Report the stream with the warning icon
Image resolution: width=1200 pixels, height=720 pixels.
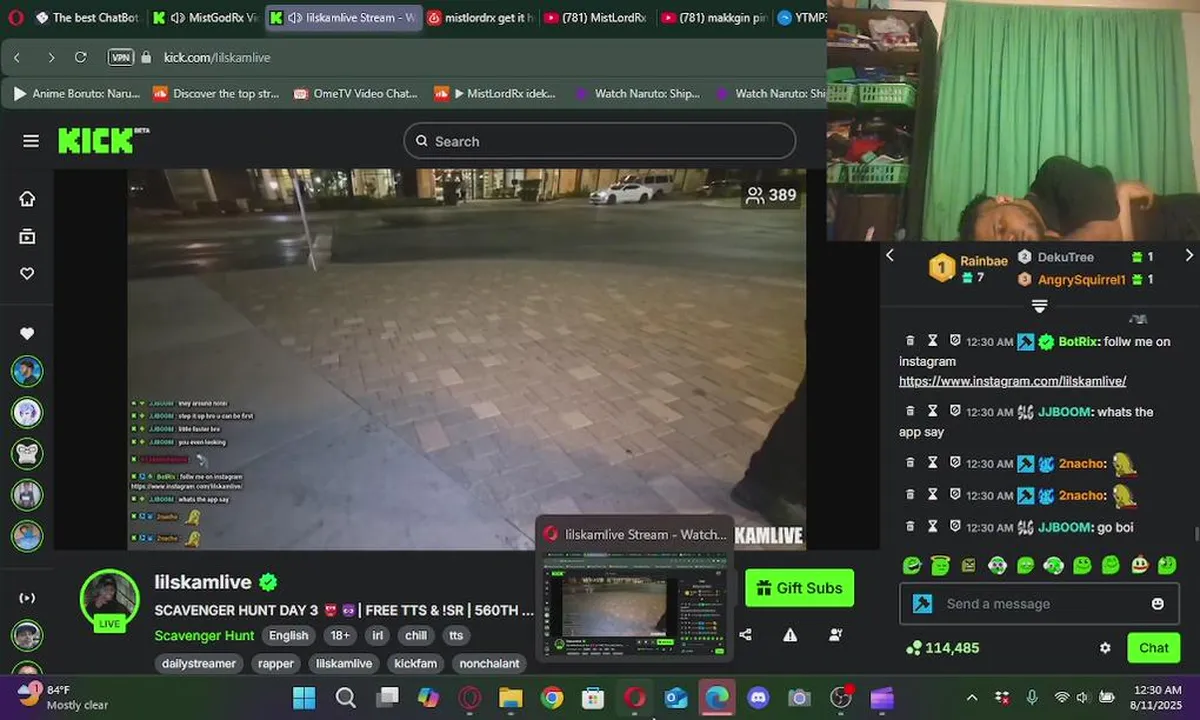point(790,634)
